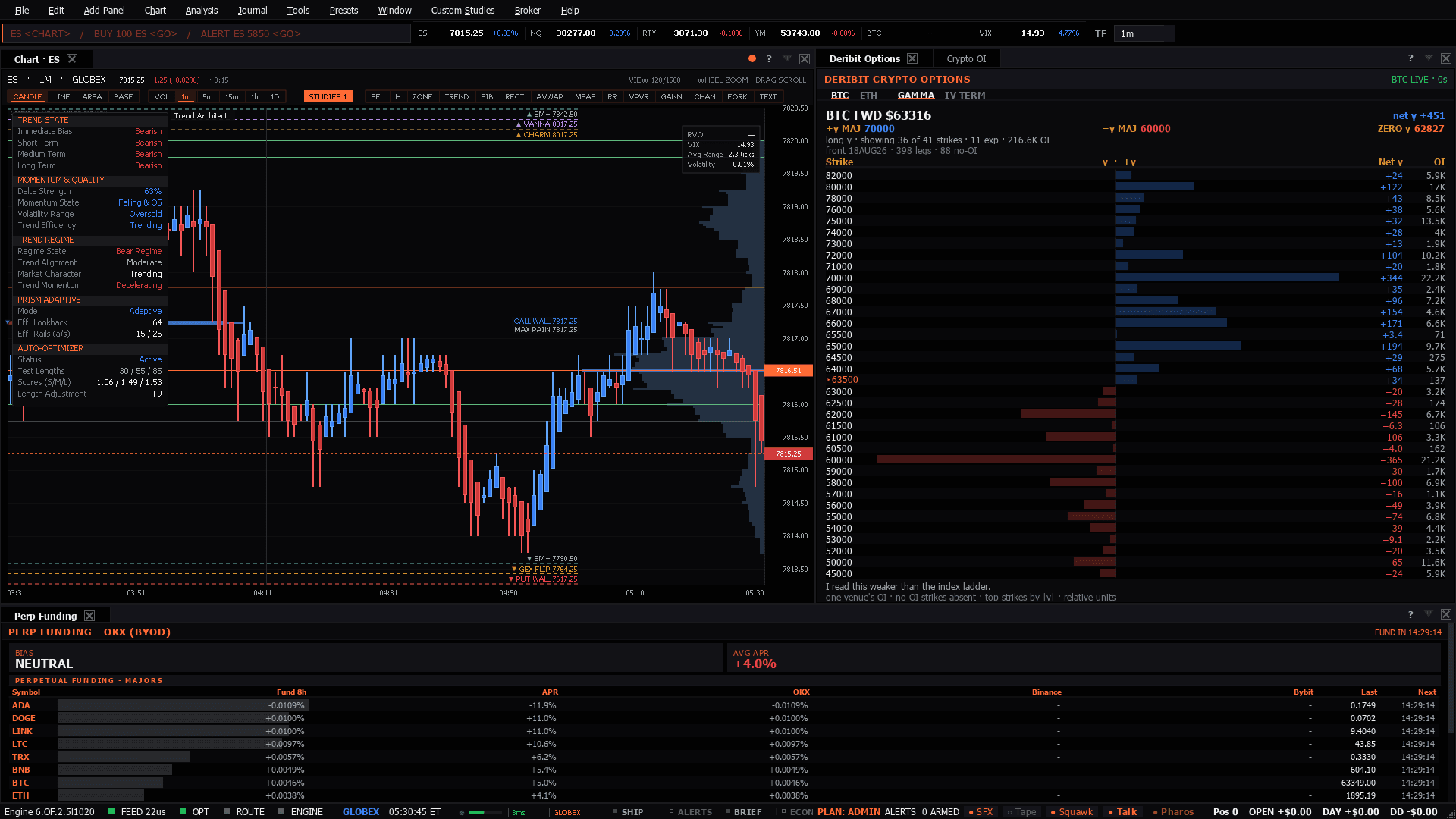Select the TREND line tool
Viewport: 1456px width, 819px height.
[x=457, y=96]
